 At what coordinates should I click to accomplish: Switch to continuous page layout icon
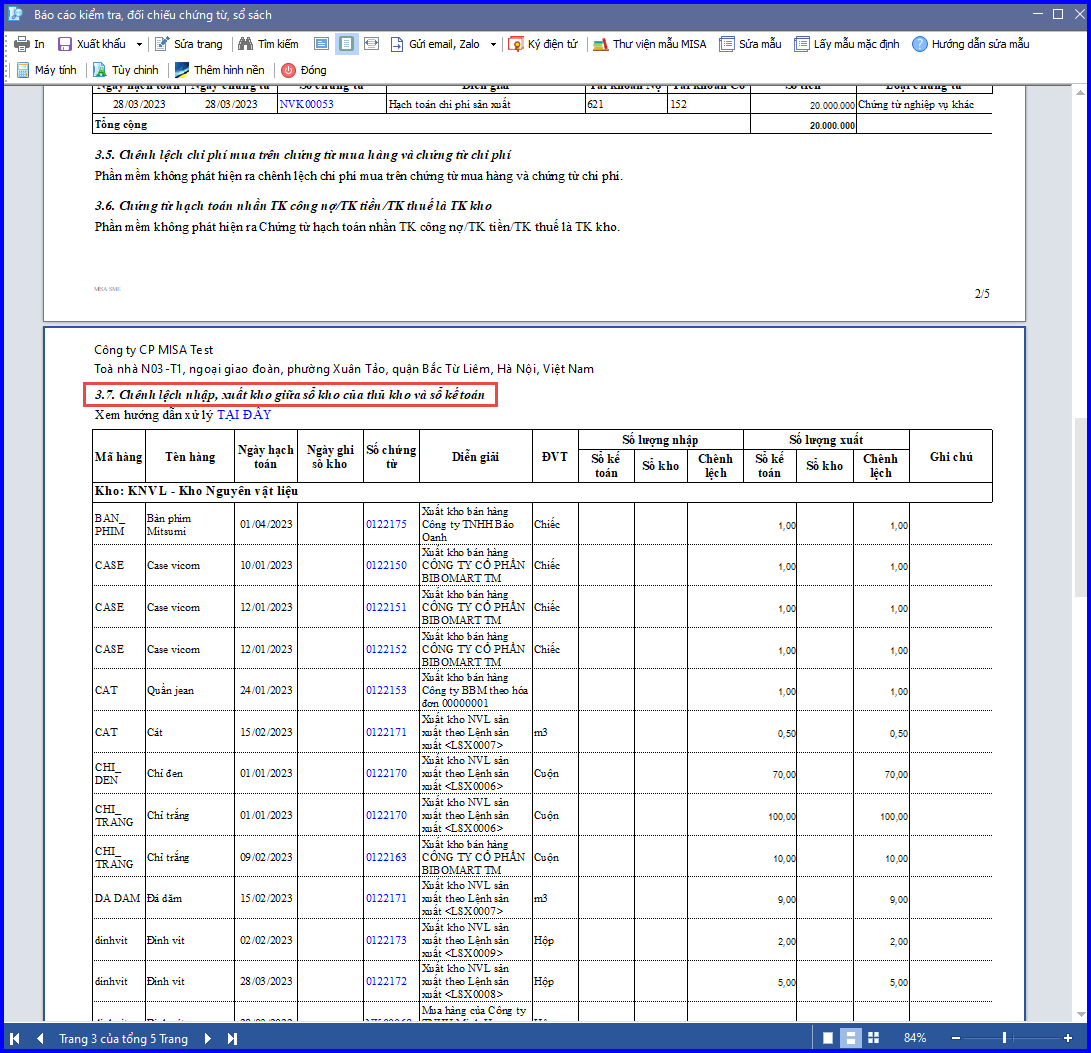(850, 1038)
